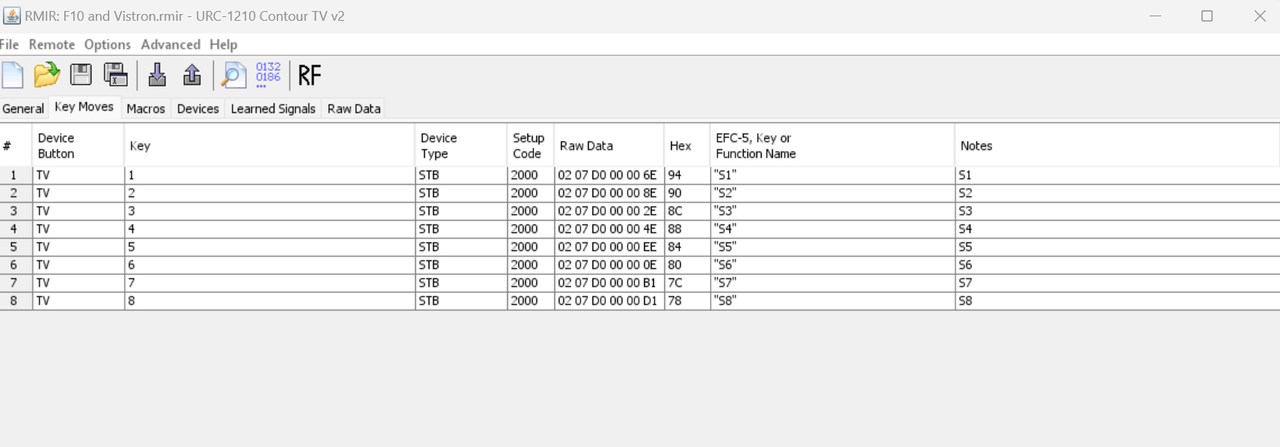Click the Java app icon in title bar

click(14, 17)
